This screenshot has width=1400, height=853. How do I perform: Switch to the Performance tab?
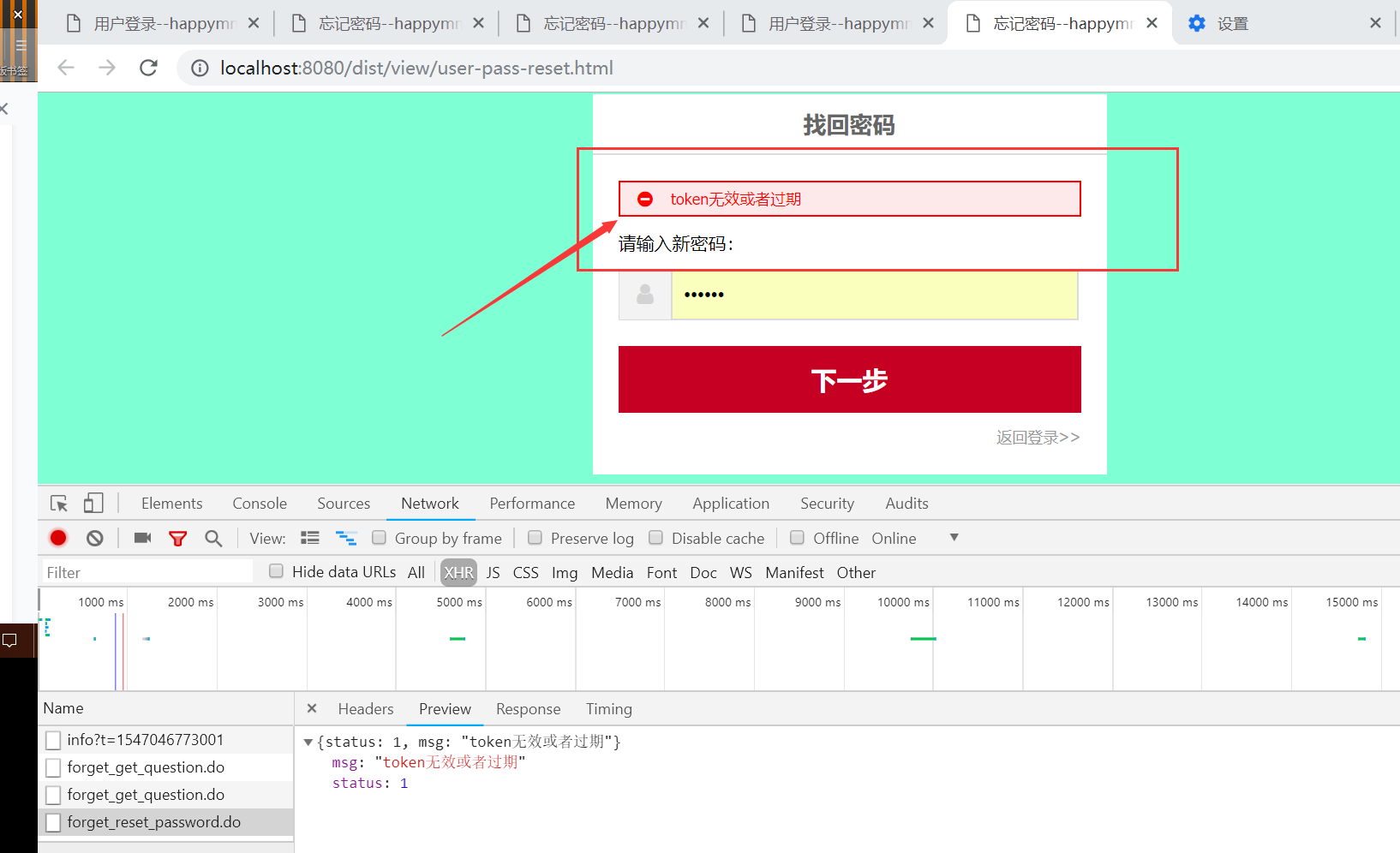pos(532,504)
